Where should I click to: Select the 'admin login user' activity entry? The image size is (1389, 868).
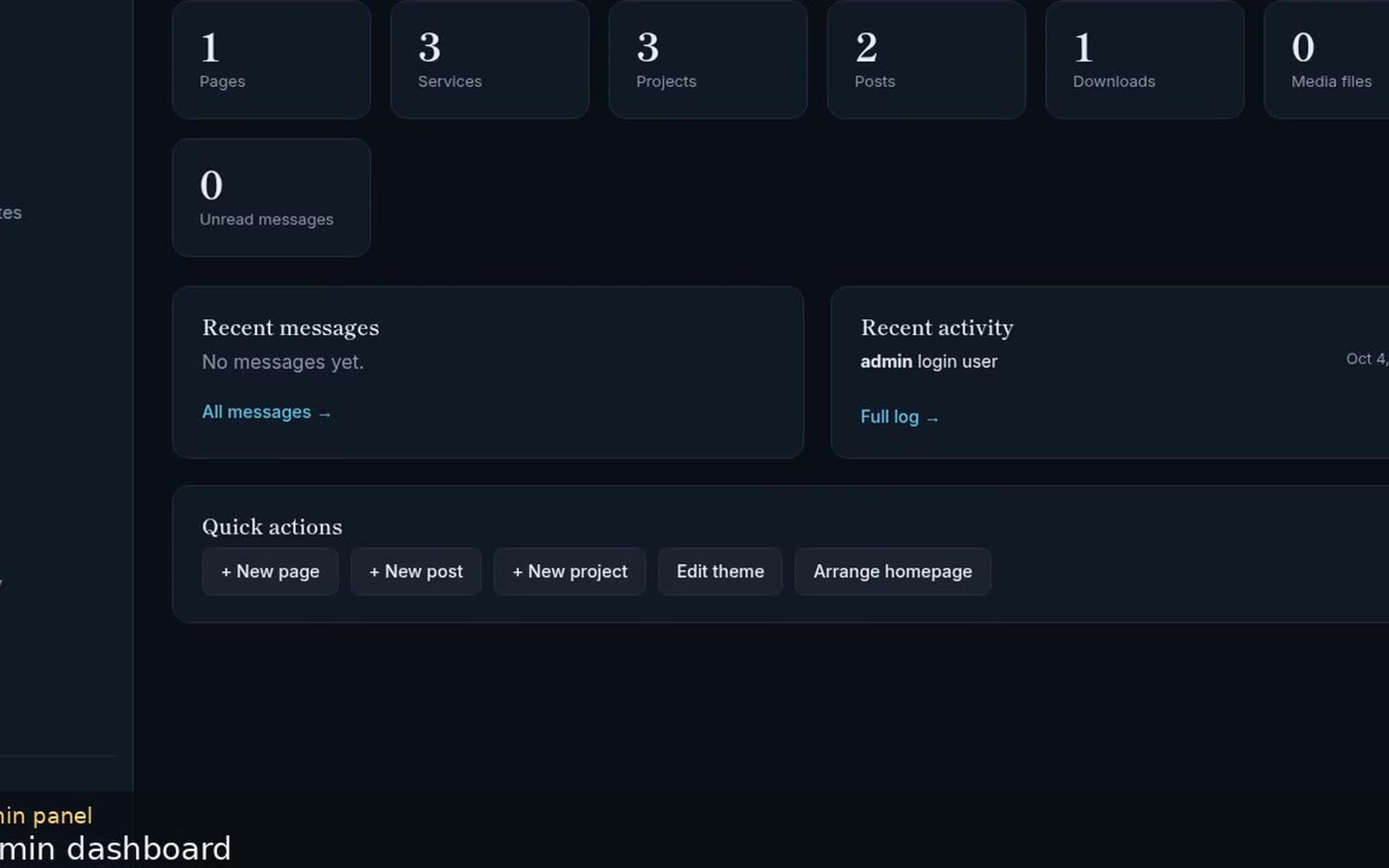pos(929,361)
